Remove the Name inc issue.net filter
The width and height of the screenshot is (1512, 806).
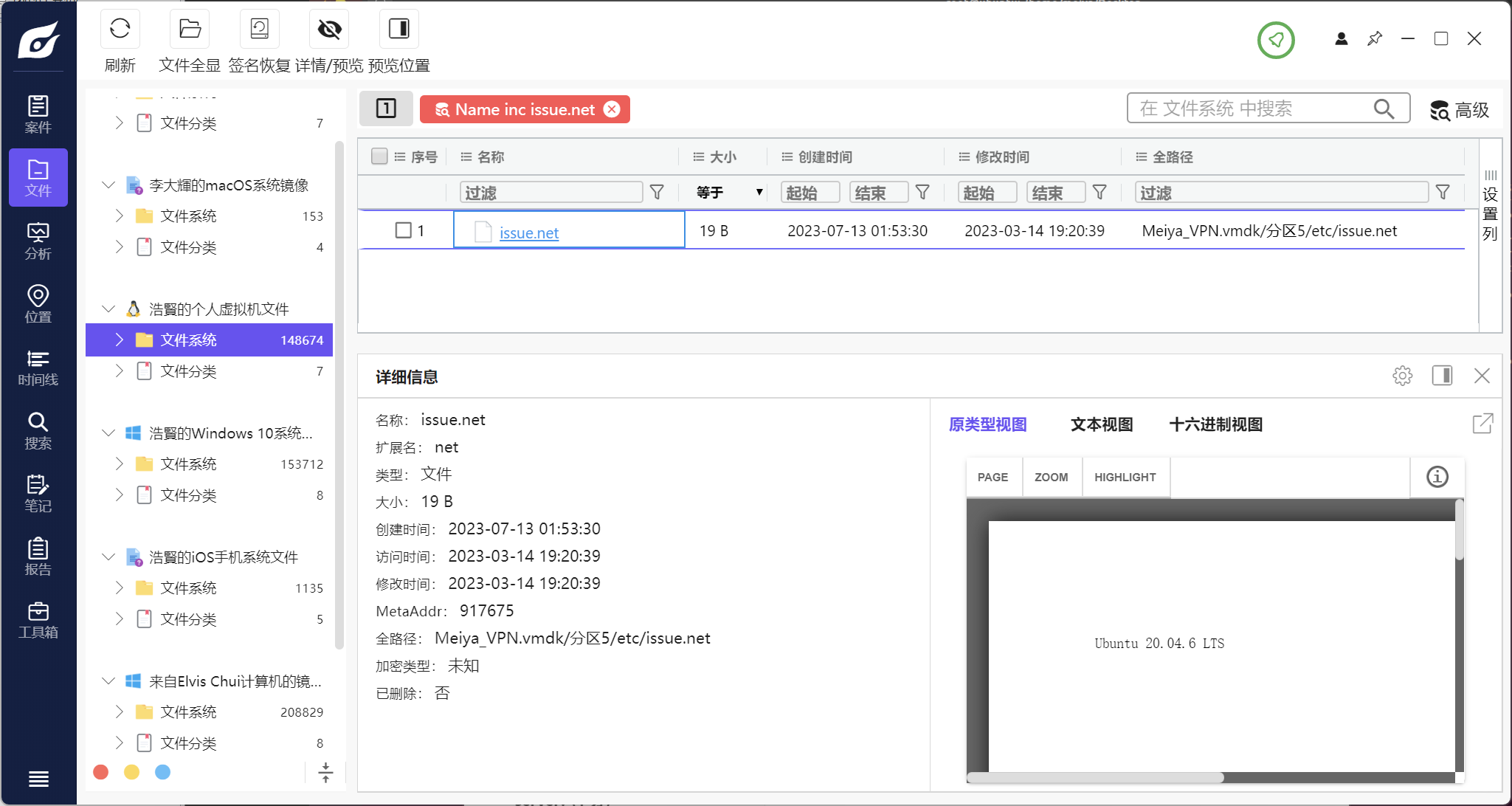tap(612, 109)
